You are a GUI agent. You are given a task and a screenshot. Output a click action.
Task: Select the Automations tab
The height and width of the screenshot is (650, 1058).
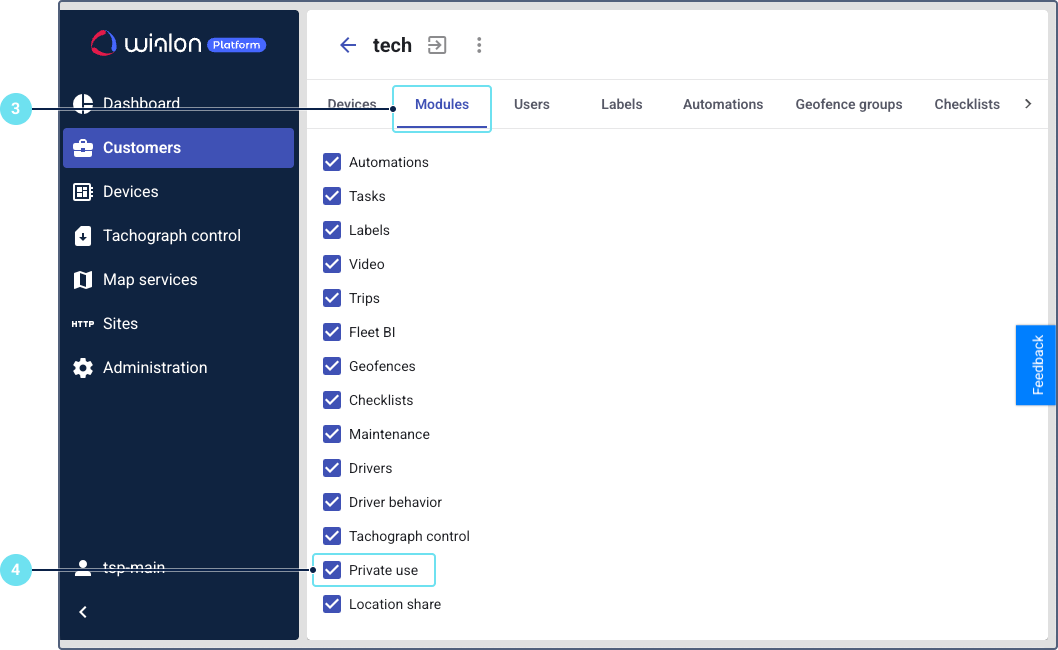pos(722,104)
